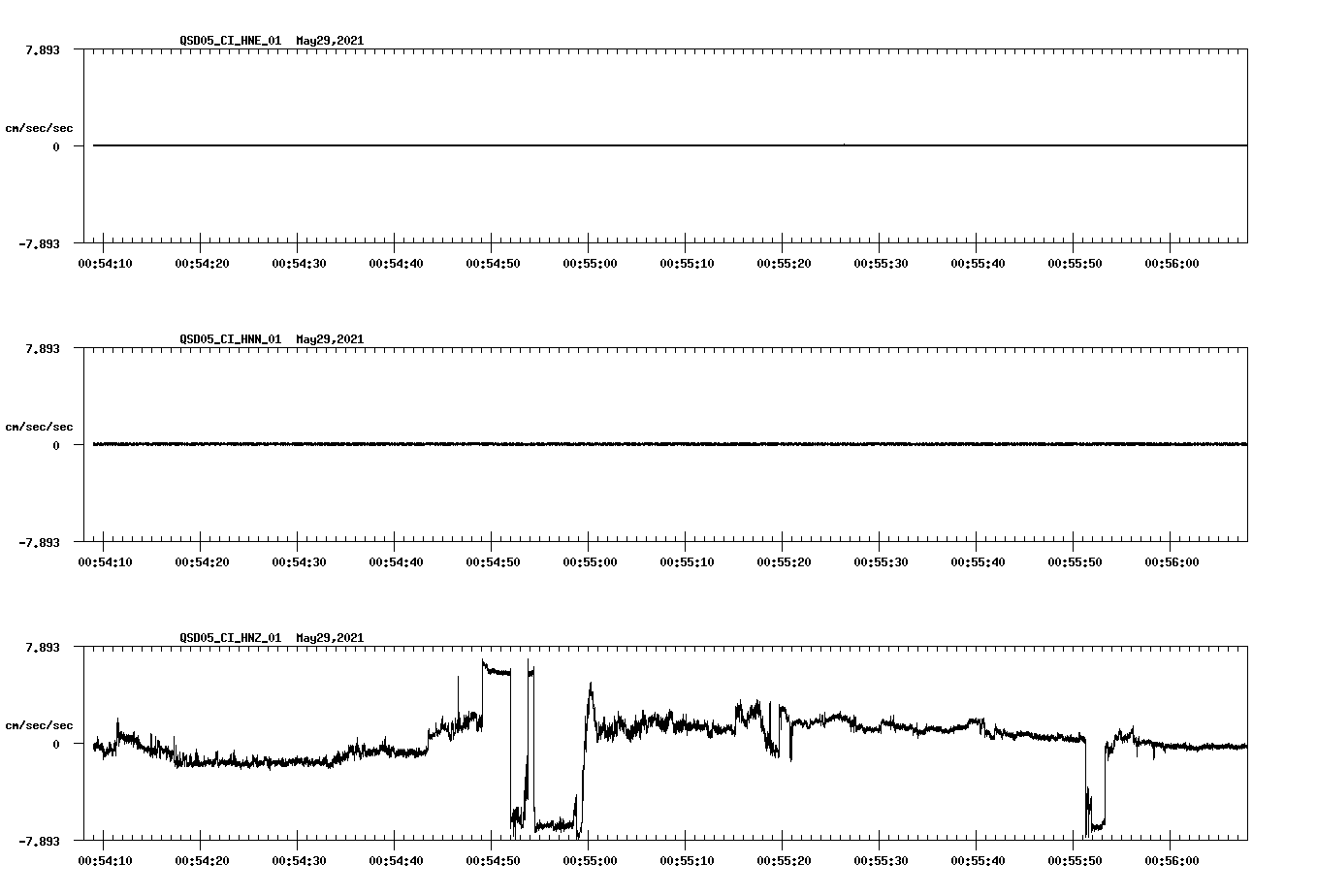Select the -7.893 lower amplitude label on HNZ
The height and width of the screenshot is (896, 1317).
[x=39, y=840]
